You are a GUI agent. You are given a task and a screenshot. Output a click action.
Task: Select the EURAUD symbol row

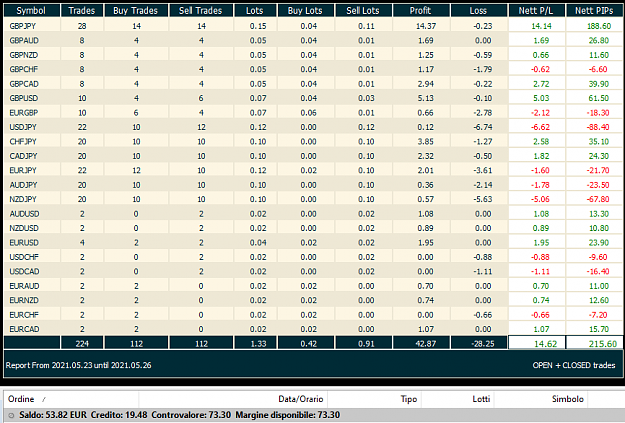point(313,286)
